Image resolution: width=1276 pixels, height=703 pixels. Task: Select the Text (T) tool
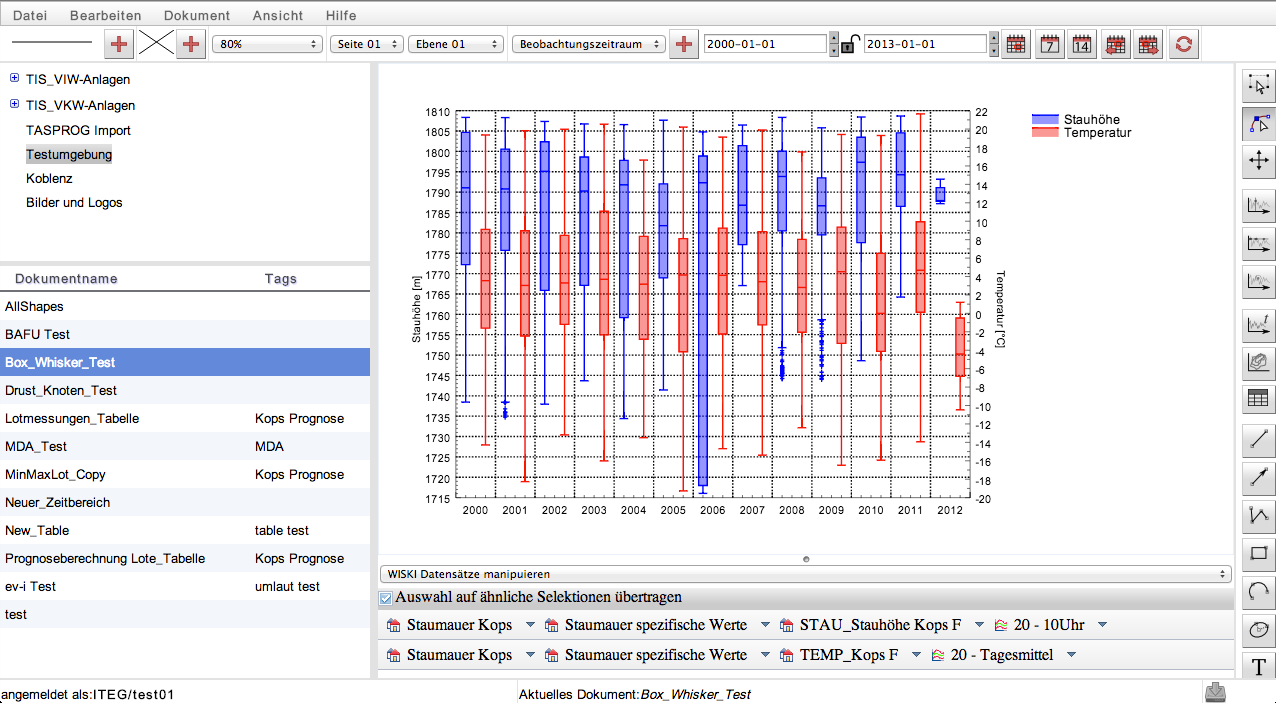[1258, 667]
